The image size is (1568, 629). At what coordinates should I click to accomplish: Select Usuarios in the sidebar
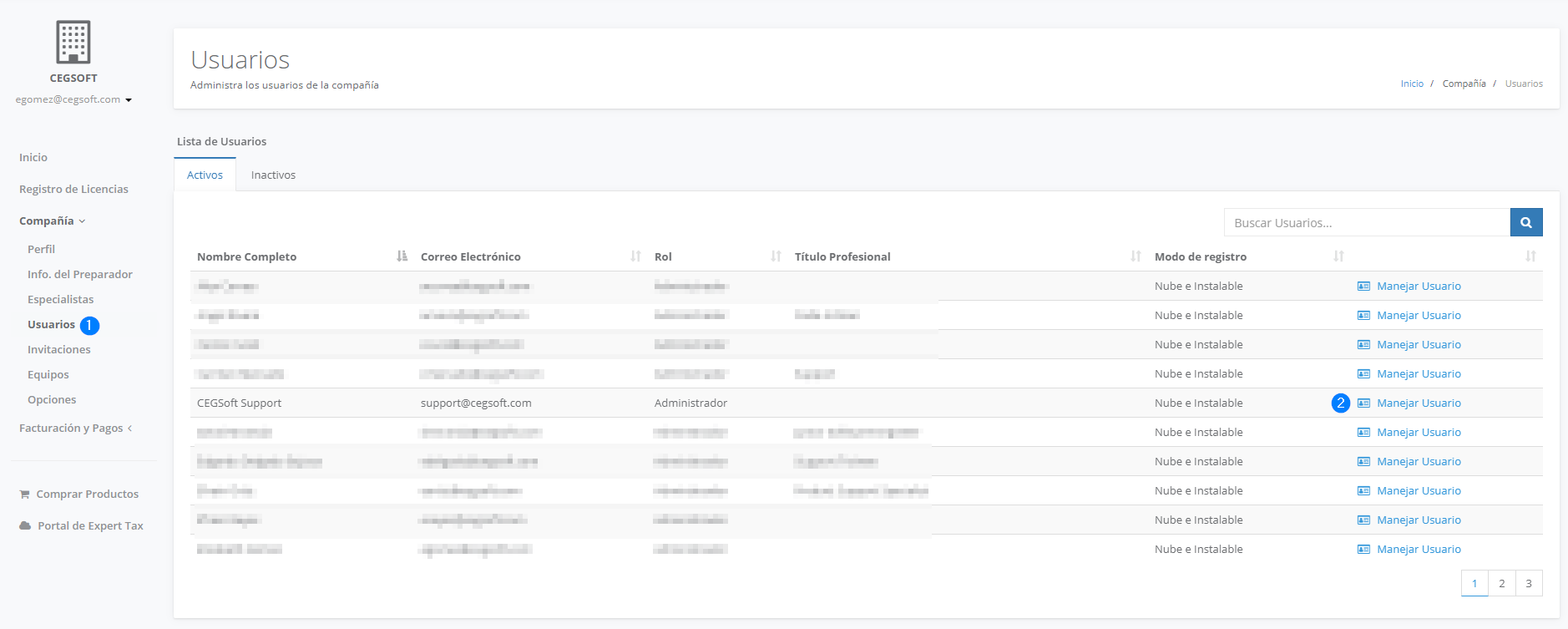(x=51, y=324)
